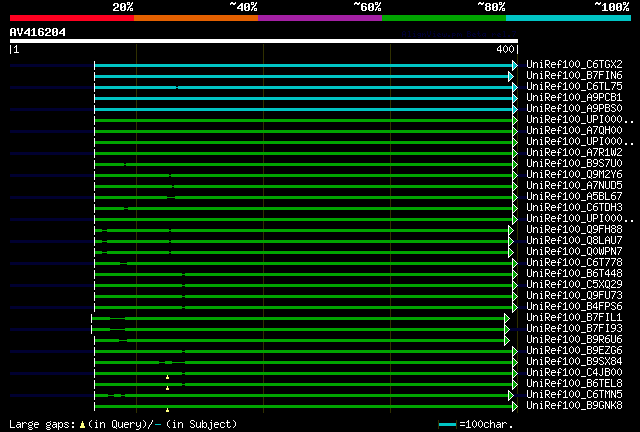Select the UniRef100_A7R1W2 label
Screen dimensions: 640x432
[x=574, y=153]
